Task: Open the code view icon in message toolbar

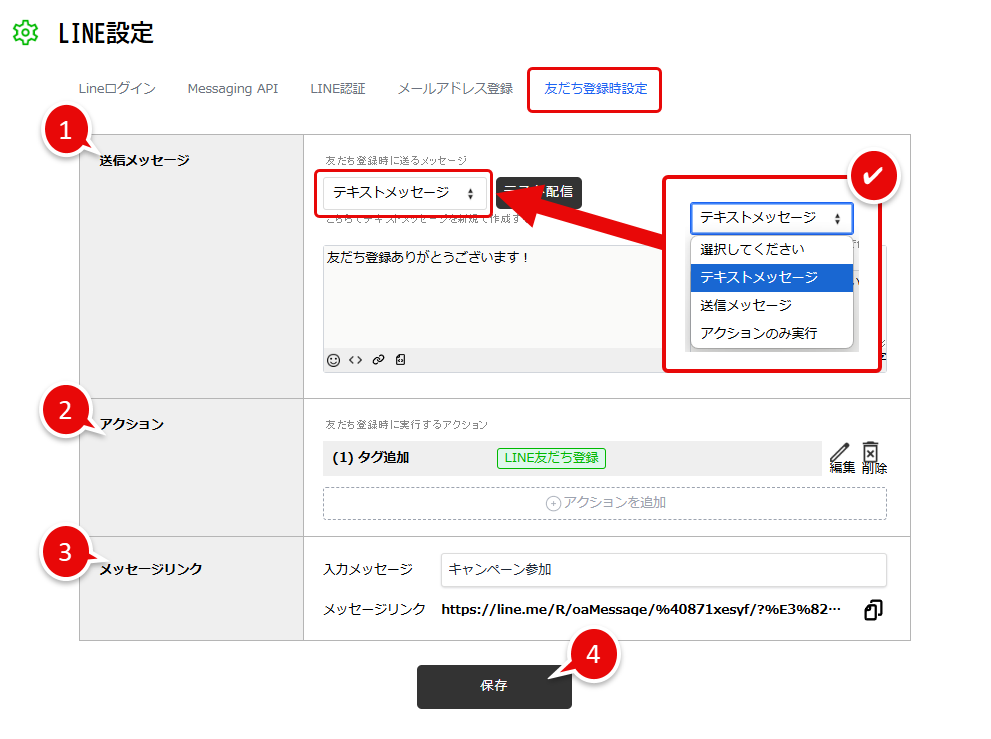Action: (356, 359)
